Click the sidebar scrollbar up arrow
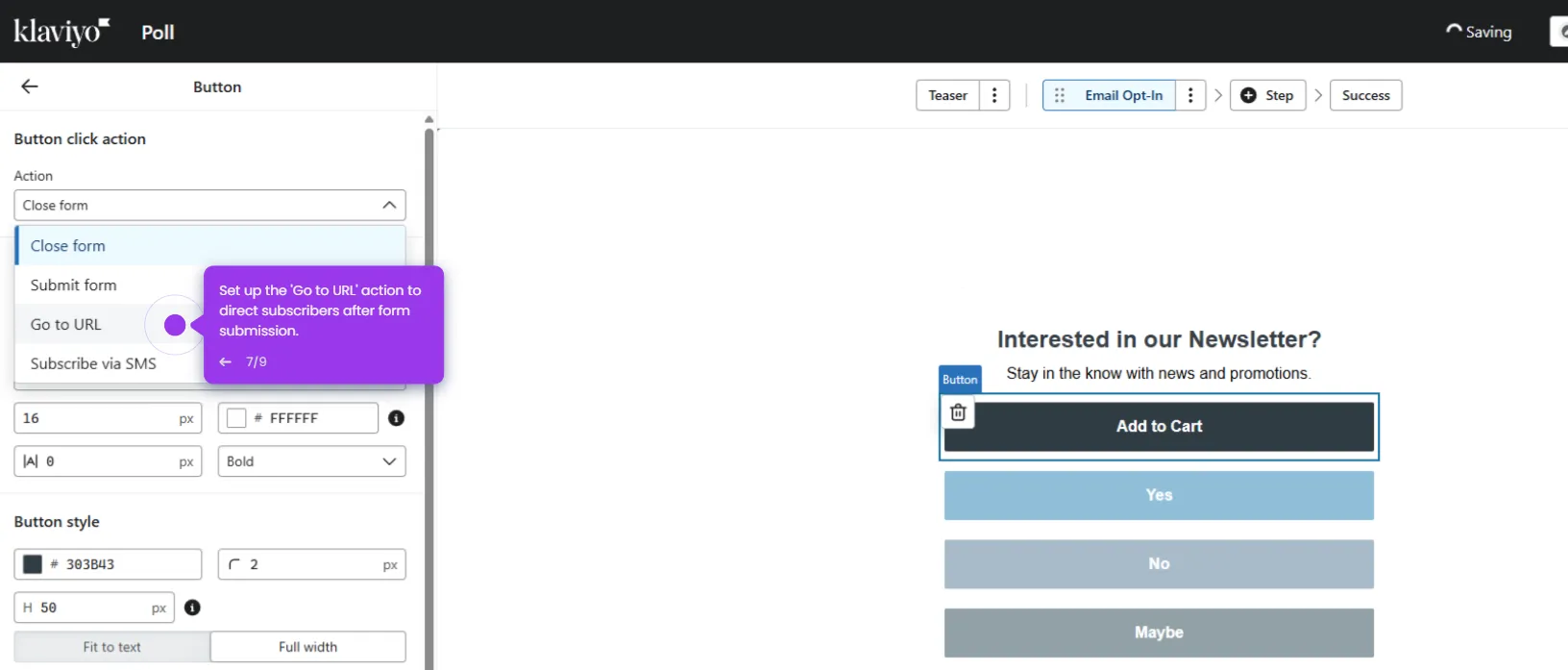Image resolution: width=1568 pixels, height=670 pixels. (429, 120)
